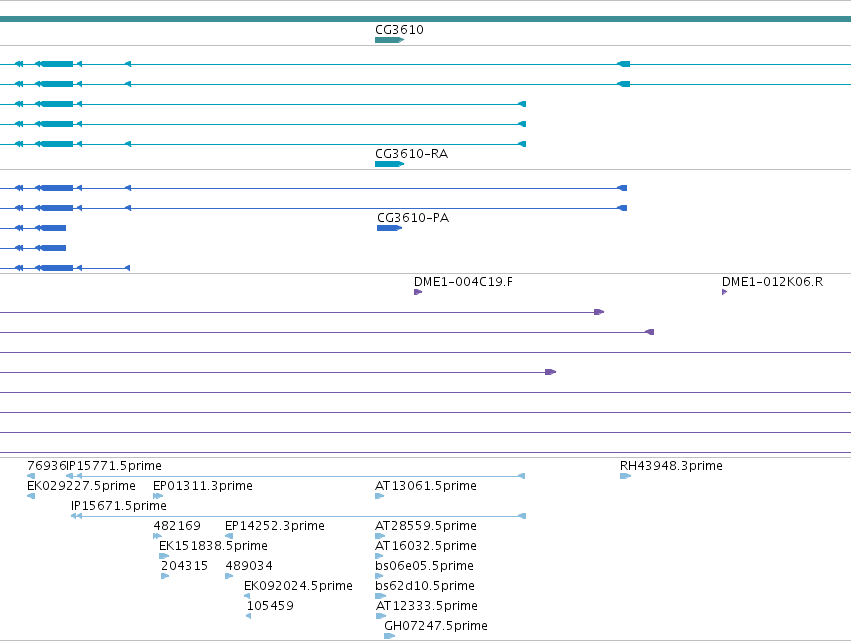This screenshot has height=641, width=851.
Task: Select the CG3610-RA transcript glyph
Action: 389,164
